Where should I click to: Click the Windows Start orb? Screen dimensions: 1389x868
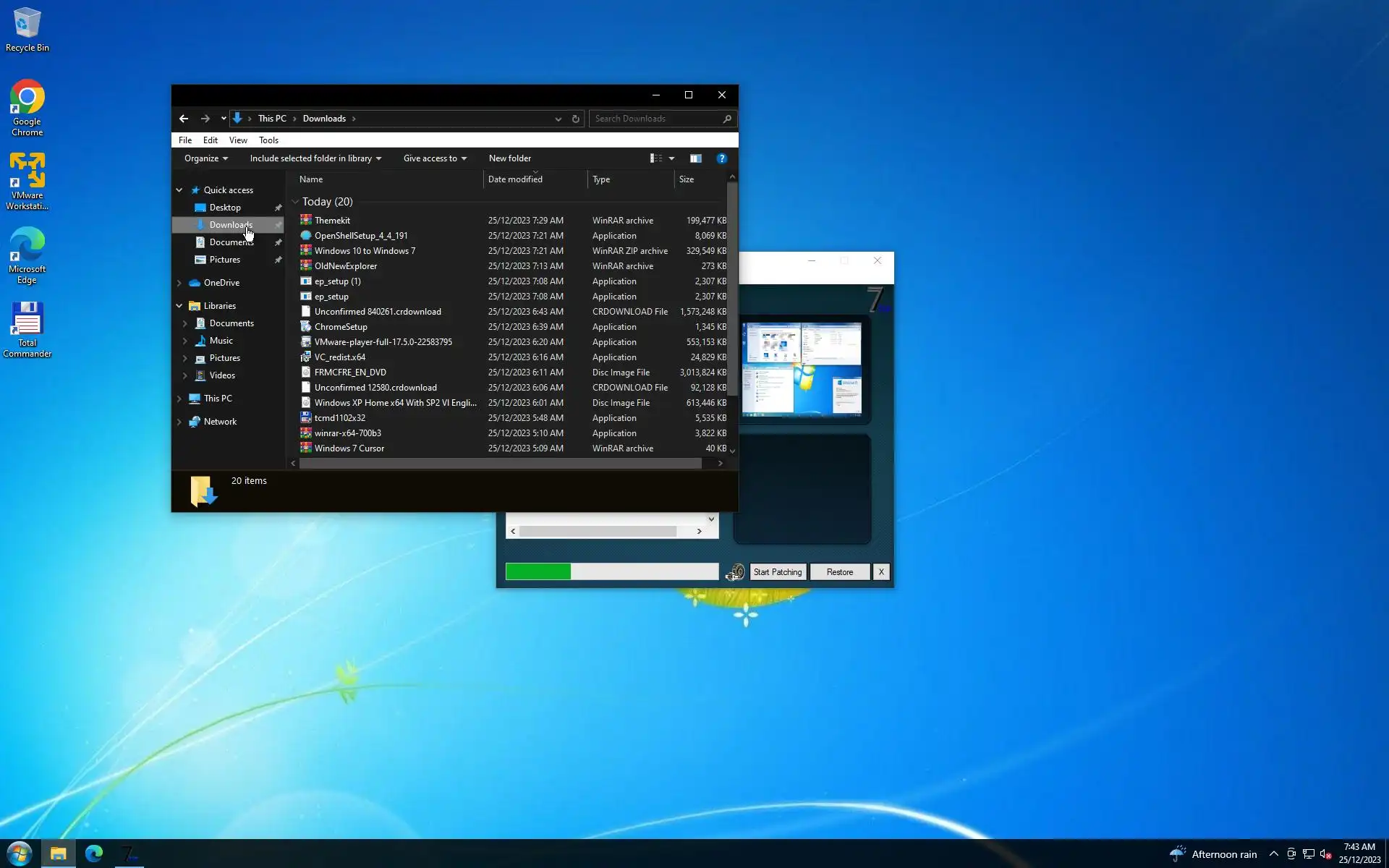(x=19, y=854)
